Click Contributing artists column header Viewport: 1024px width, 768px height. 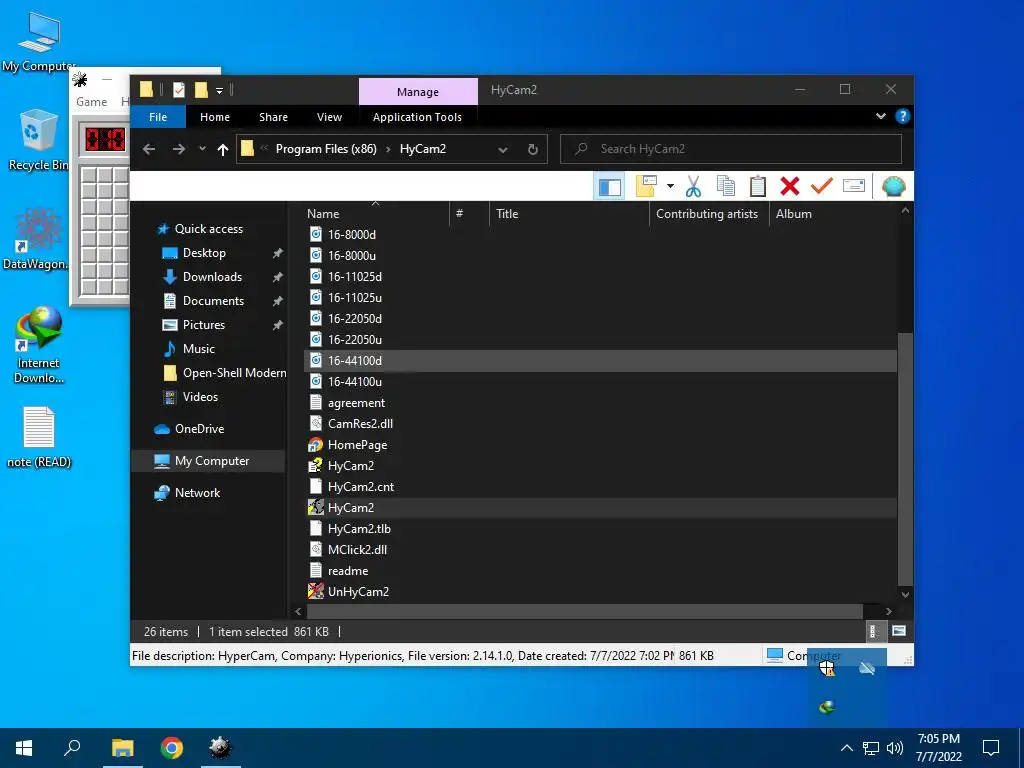click(x=708, y=214)
